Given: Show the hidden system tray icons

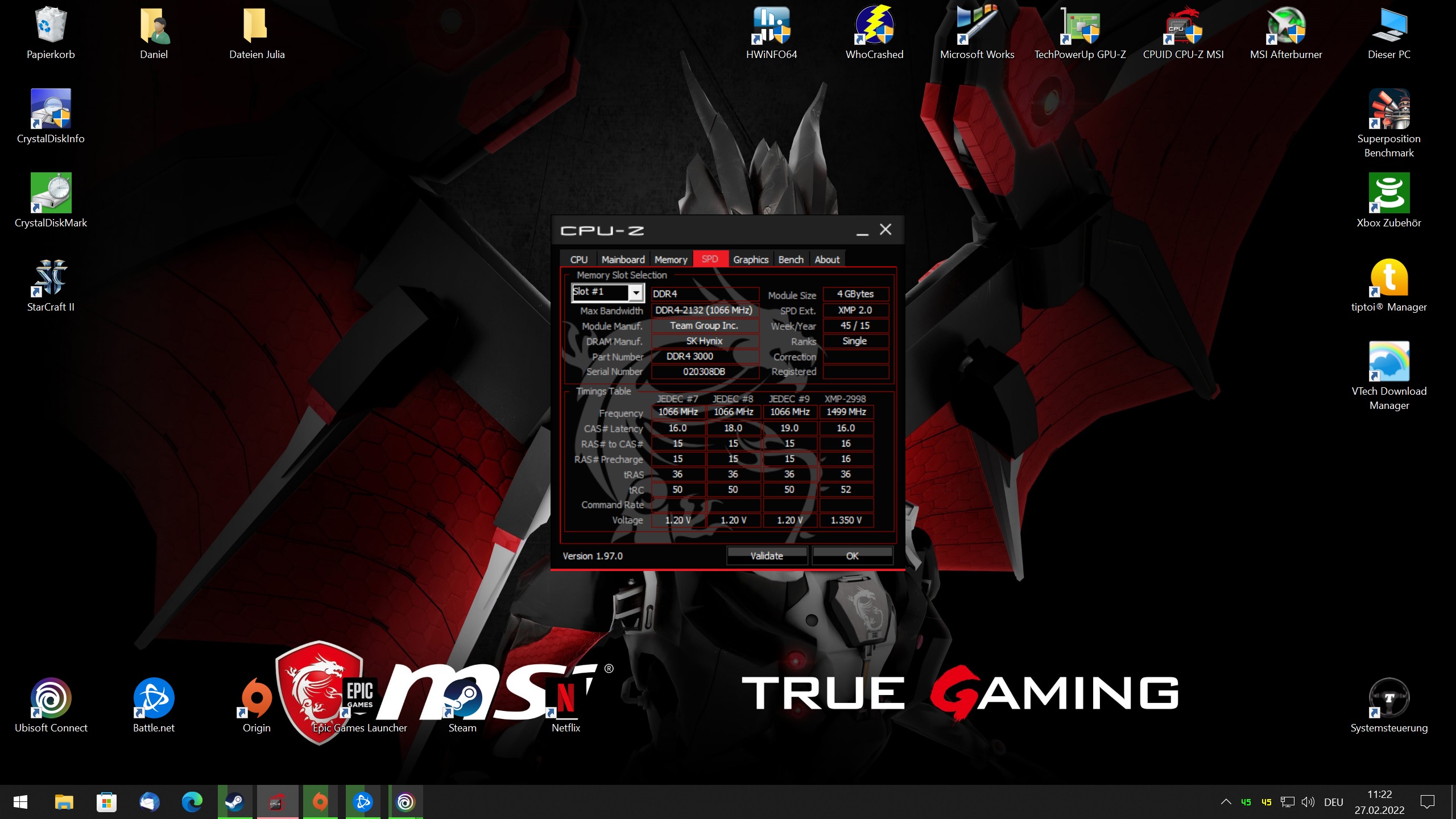Looking at the screenshot, I should pos(1226,803).
